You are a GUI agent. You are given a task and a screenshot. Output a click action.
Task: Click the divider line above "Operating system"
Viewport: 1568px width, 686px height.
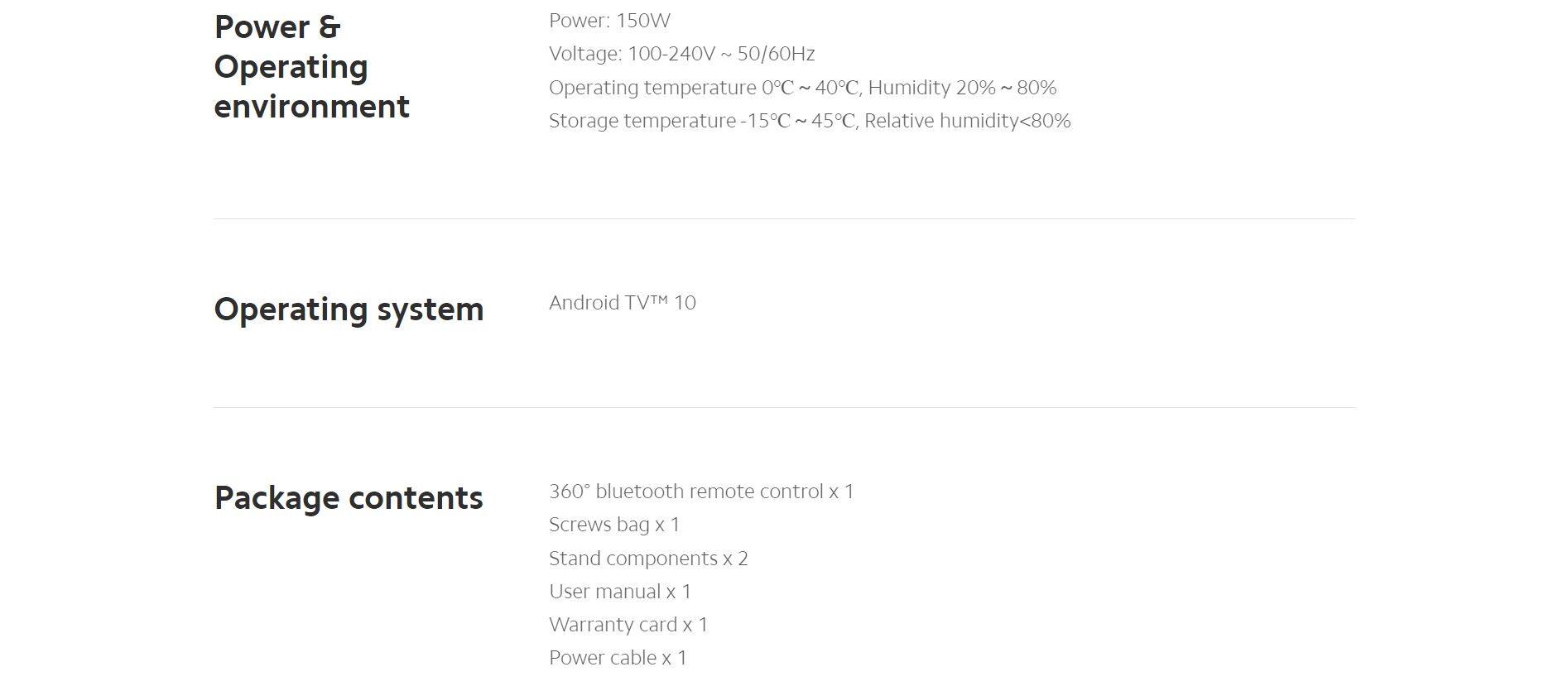click(x=784, y=219)
